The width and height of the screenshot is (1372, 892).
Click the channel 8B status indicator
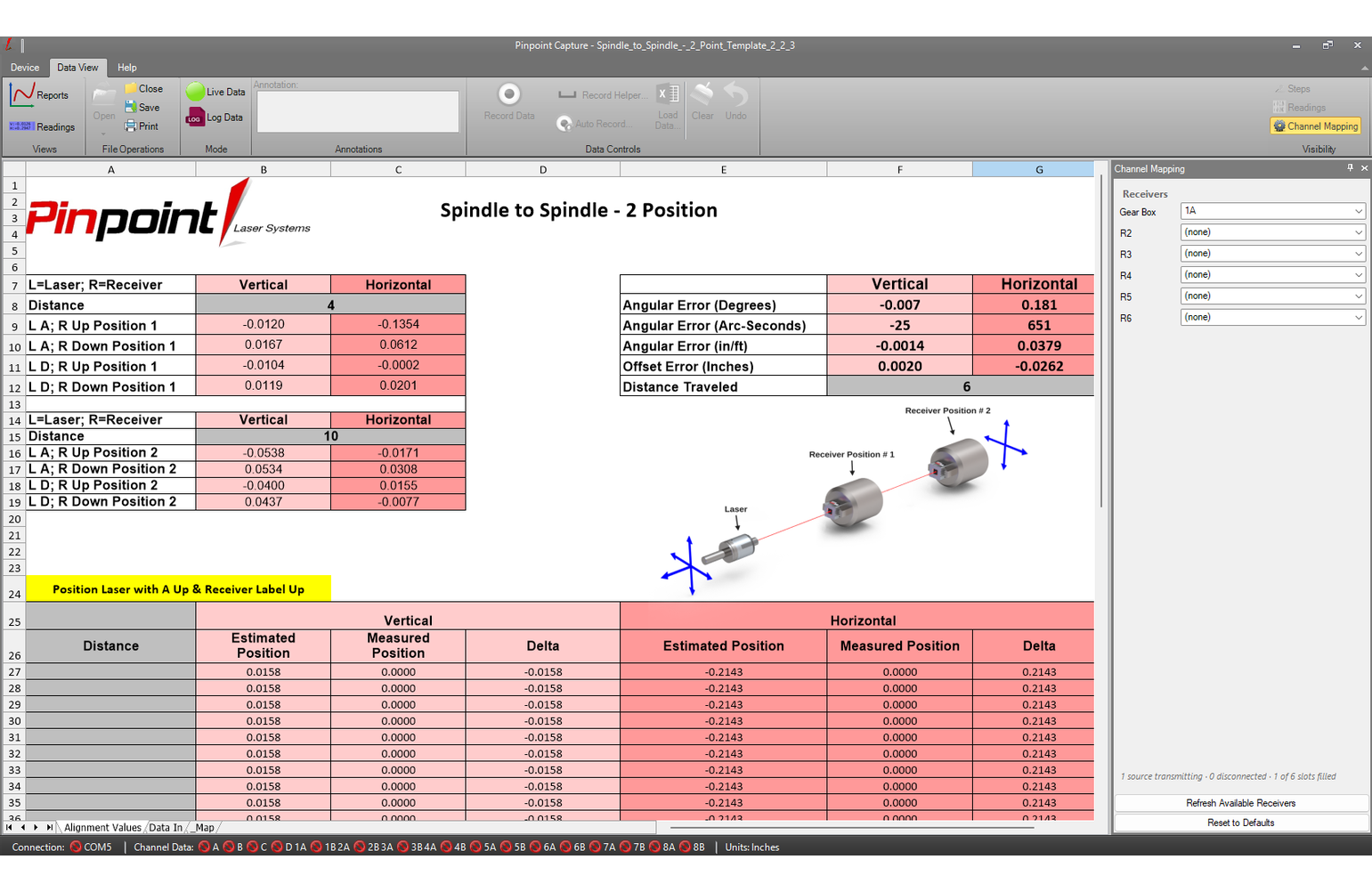(x=686, y=847)
